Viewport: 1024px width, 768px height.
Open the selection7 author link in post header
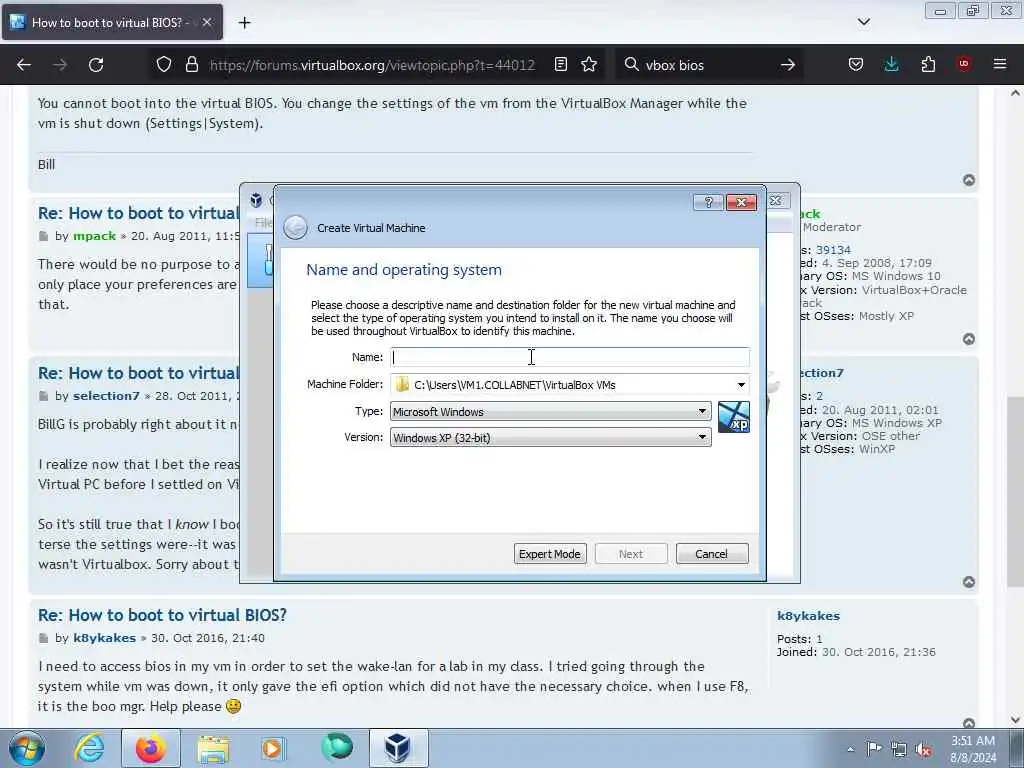coord(106,396)
